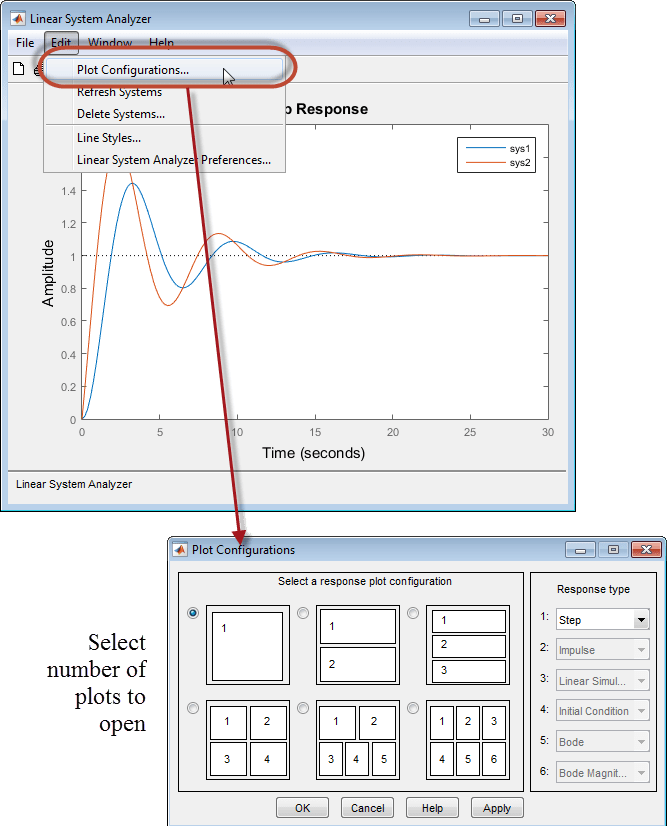Open the Step response type dropdown
671x826 pixels.
(603, 620)
